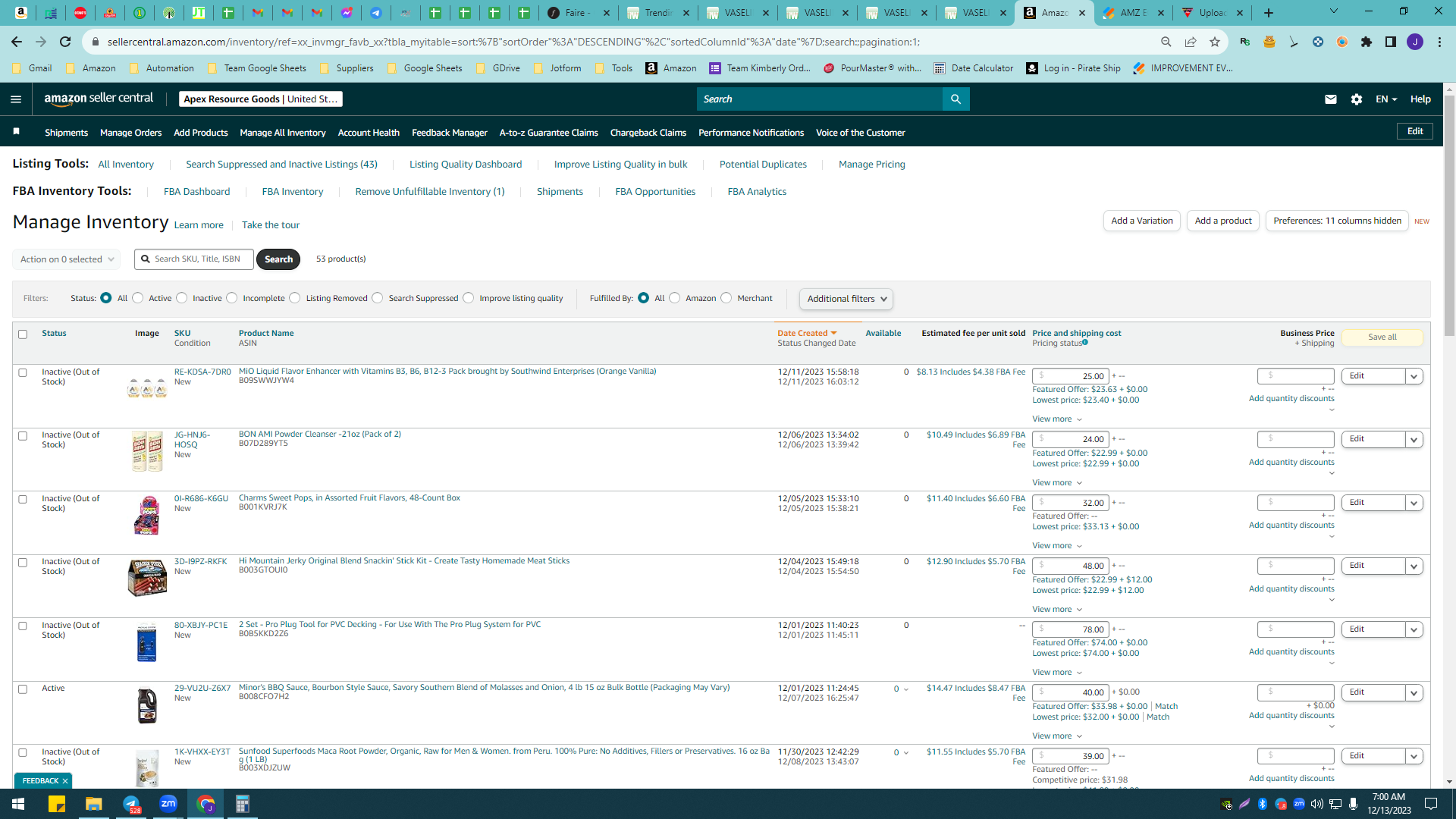Tick the select-all checkbox in table header

tap(23, 334)
